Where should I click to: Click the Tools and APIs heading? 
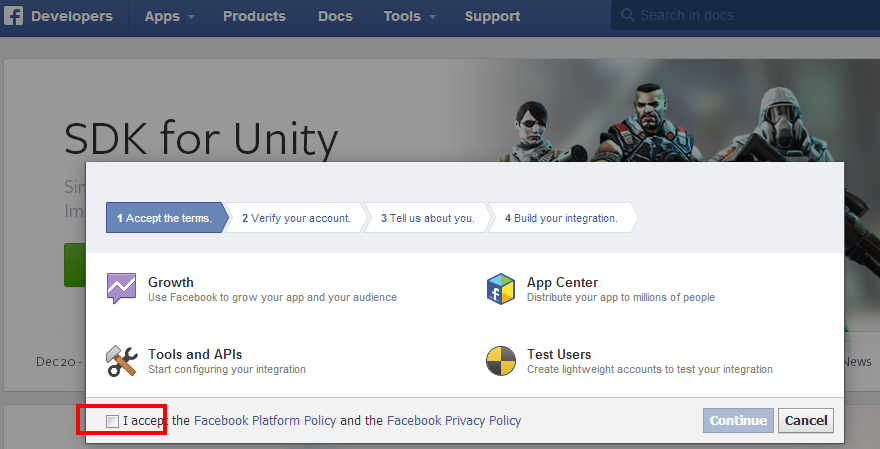pyautogui.click(x=195, y=354)
